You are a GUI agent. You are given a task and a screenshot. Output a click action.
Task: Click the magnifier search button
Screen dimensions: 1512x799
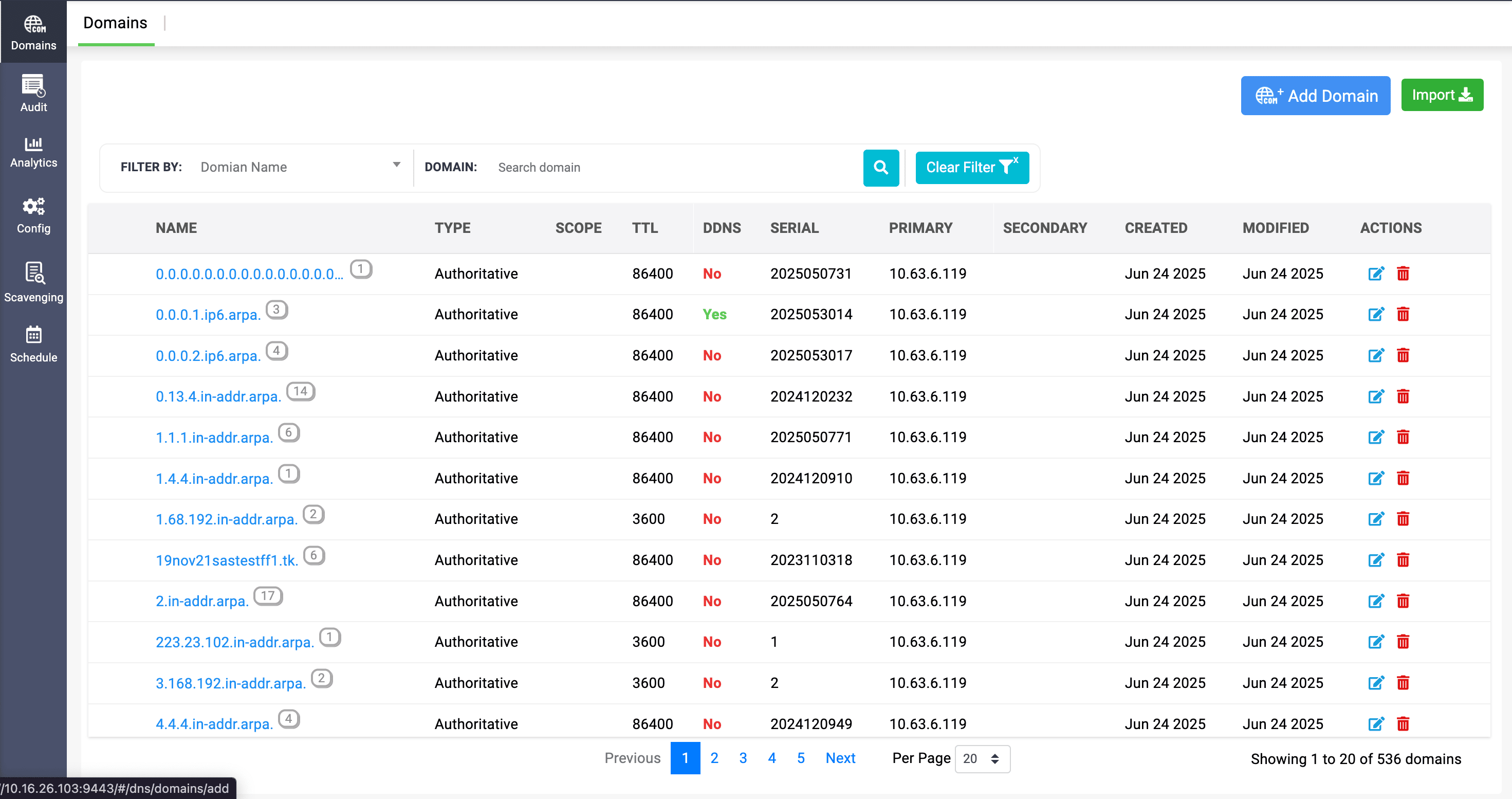[x=880, y=168]
